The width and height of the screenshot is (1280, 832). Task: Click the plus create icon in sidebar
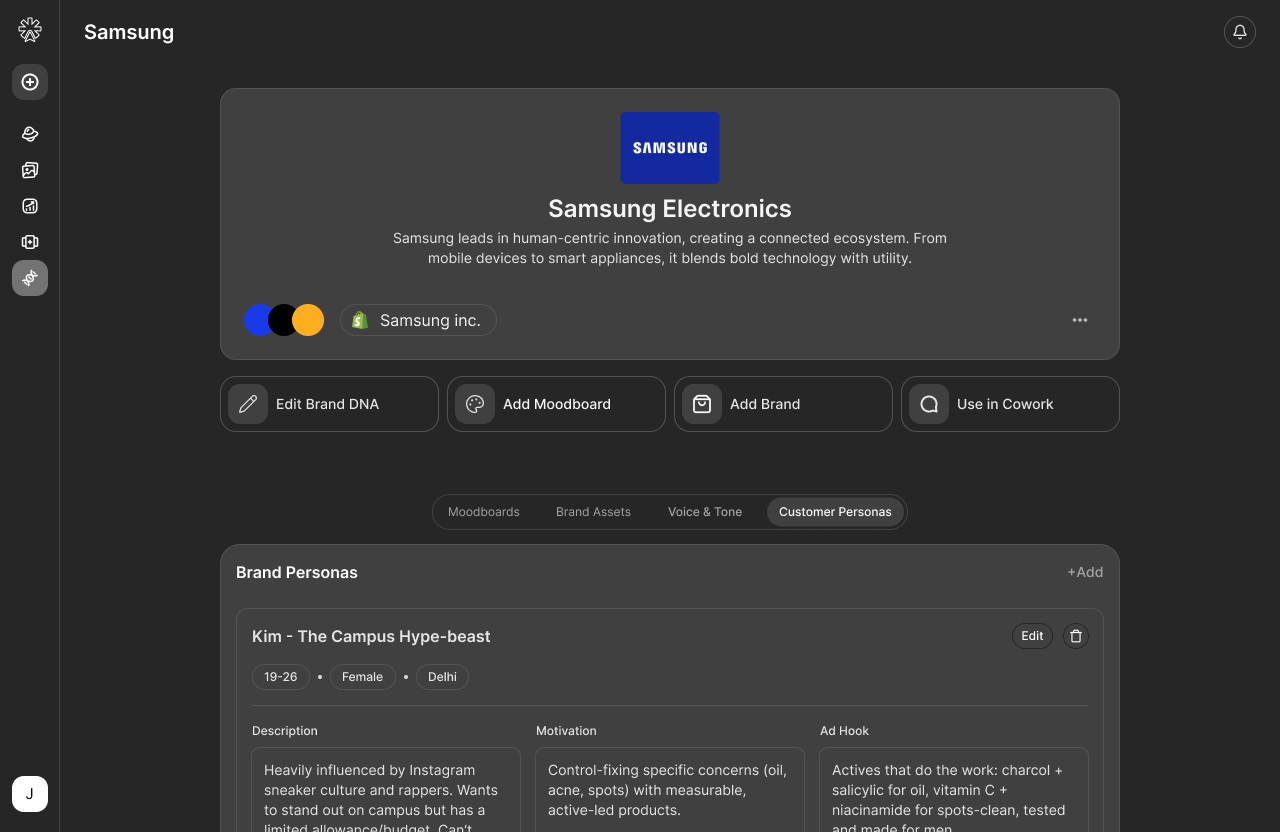tap(30, 82)
